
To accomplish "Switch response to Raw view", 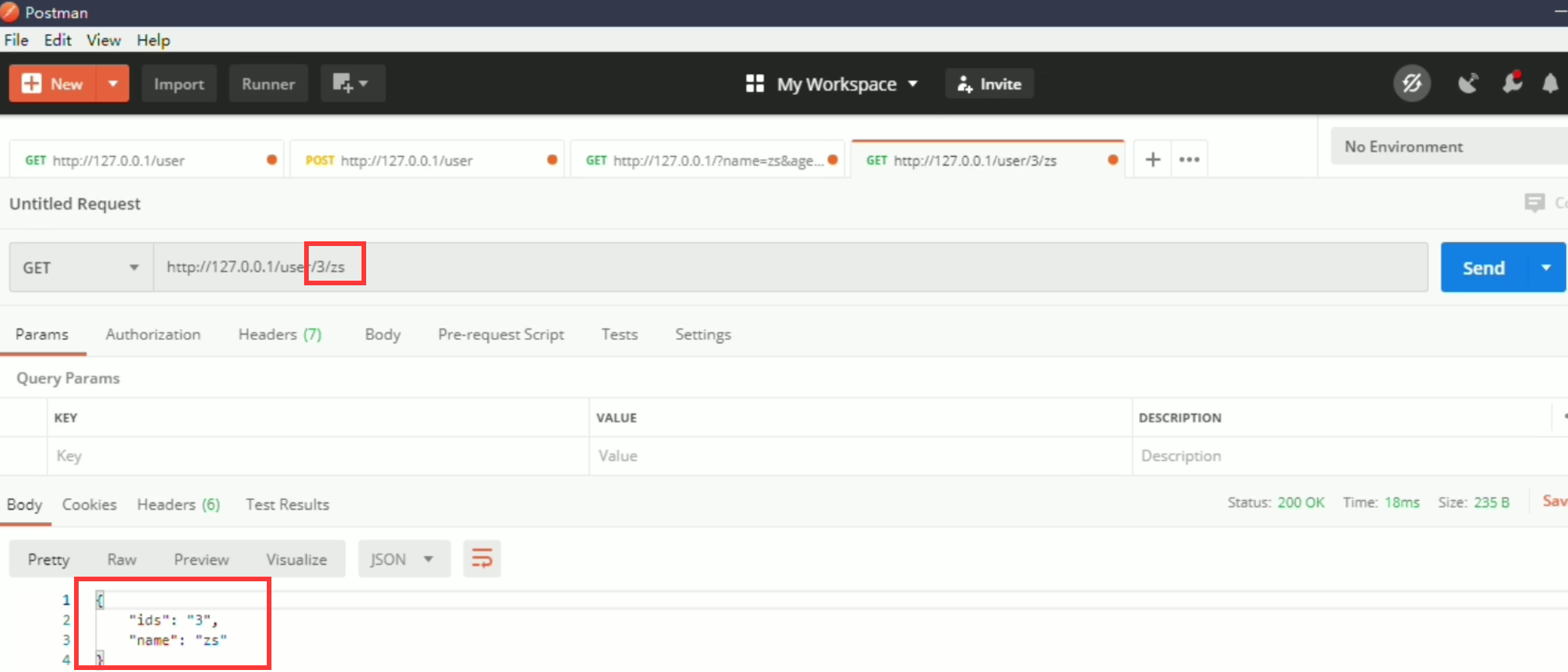I will tap(122, 559).
